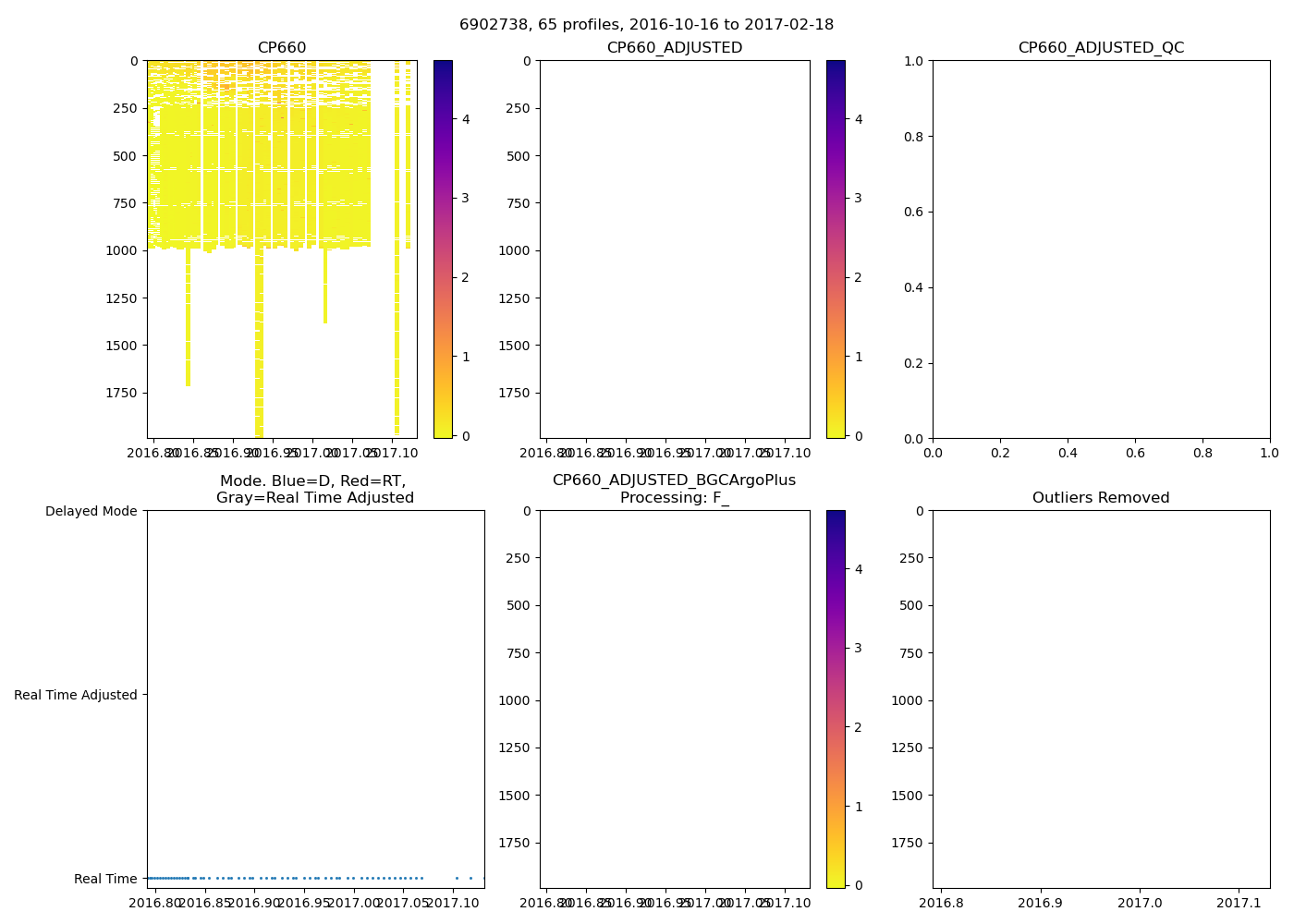
Task: Click the Real Time Adjusted axis label
Action: coord(76,695)
